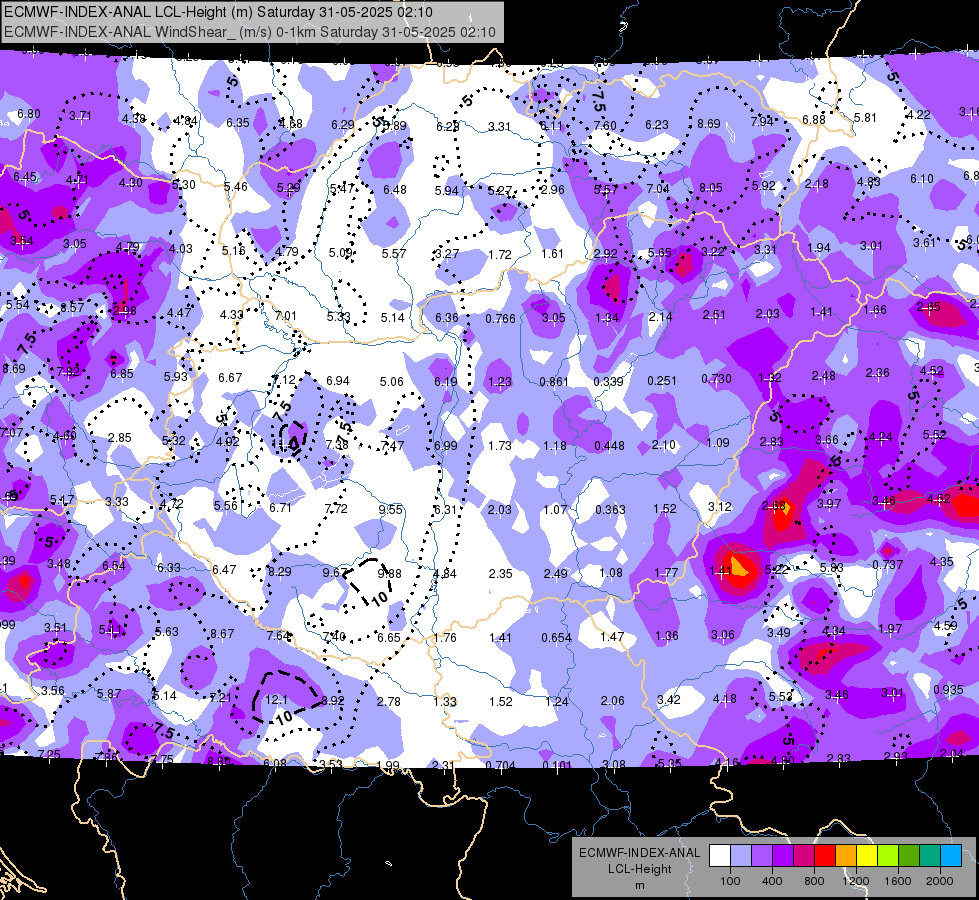Click the map value '0.251'
The image size is (979, 900).
(662, 380)
